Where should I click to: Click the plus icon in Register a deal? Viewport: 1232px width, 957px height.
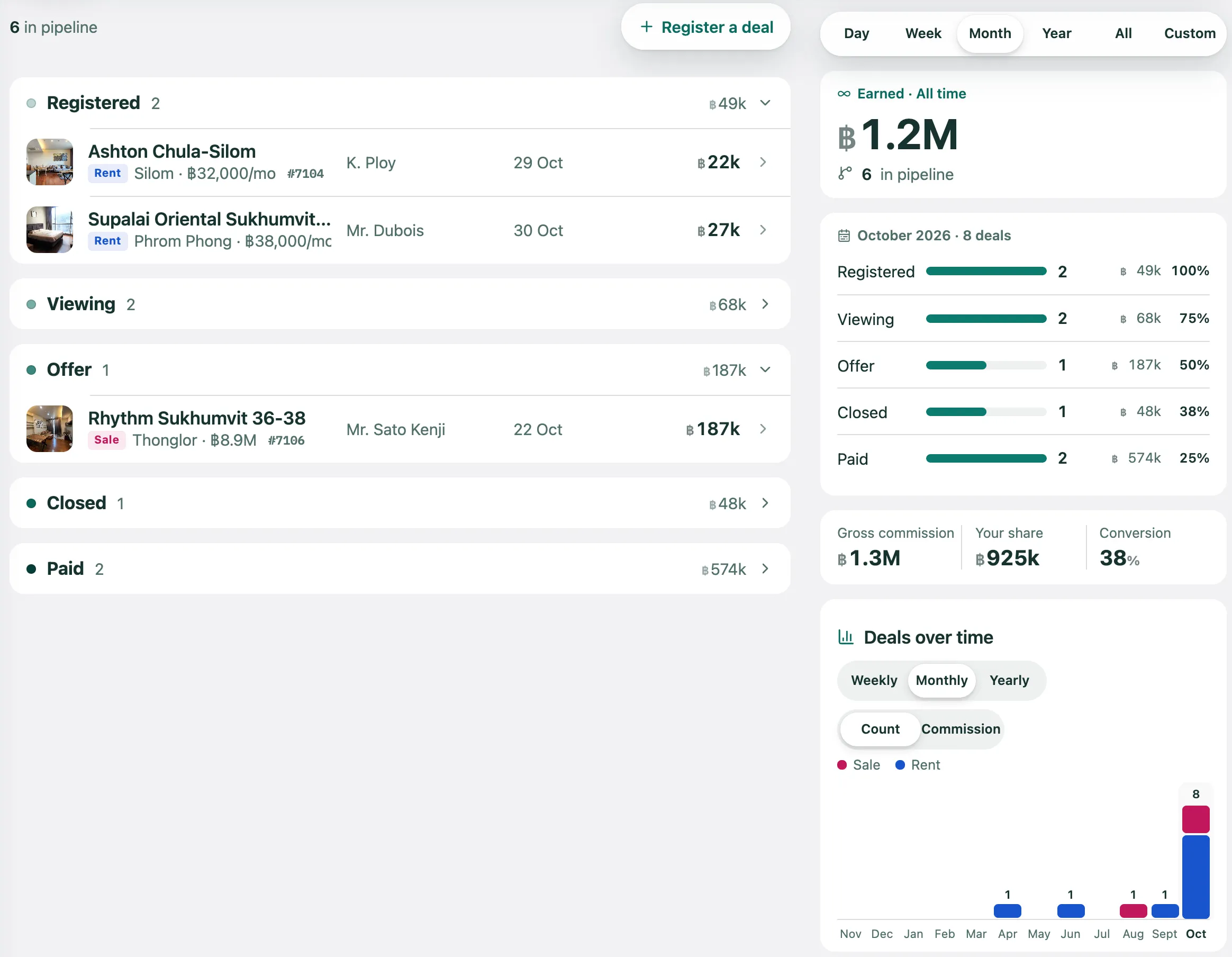coord(647,26)
